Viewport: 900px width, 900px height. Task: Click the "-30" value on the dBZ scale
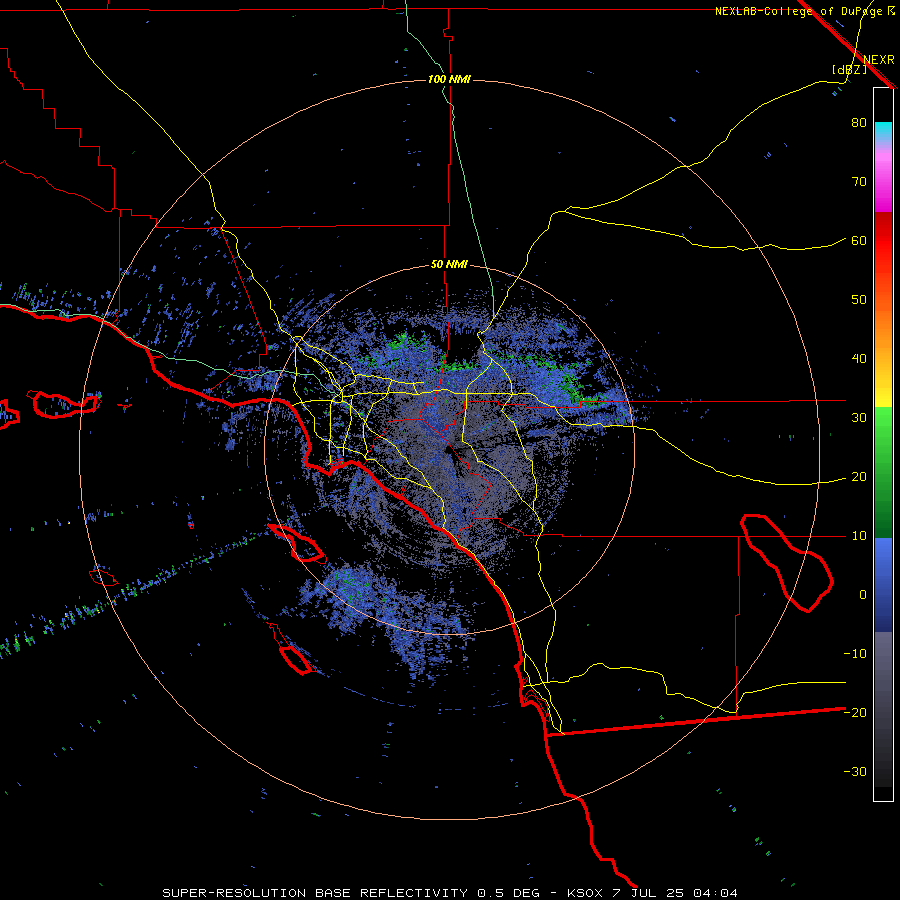point(855,772)
